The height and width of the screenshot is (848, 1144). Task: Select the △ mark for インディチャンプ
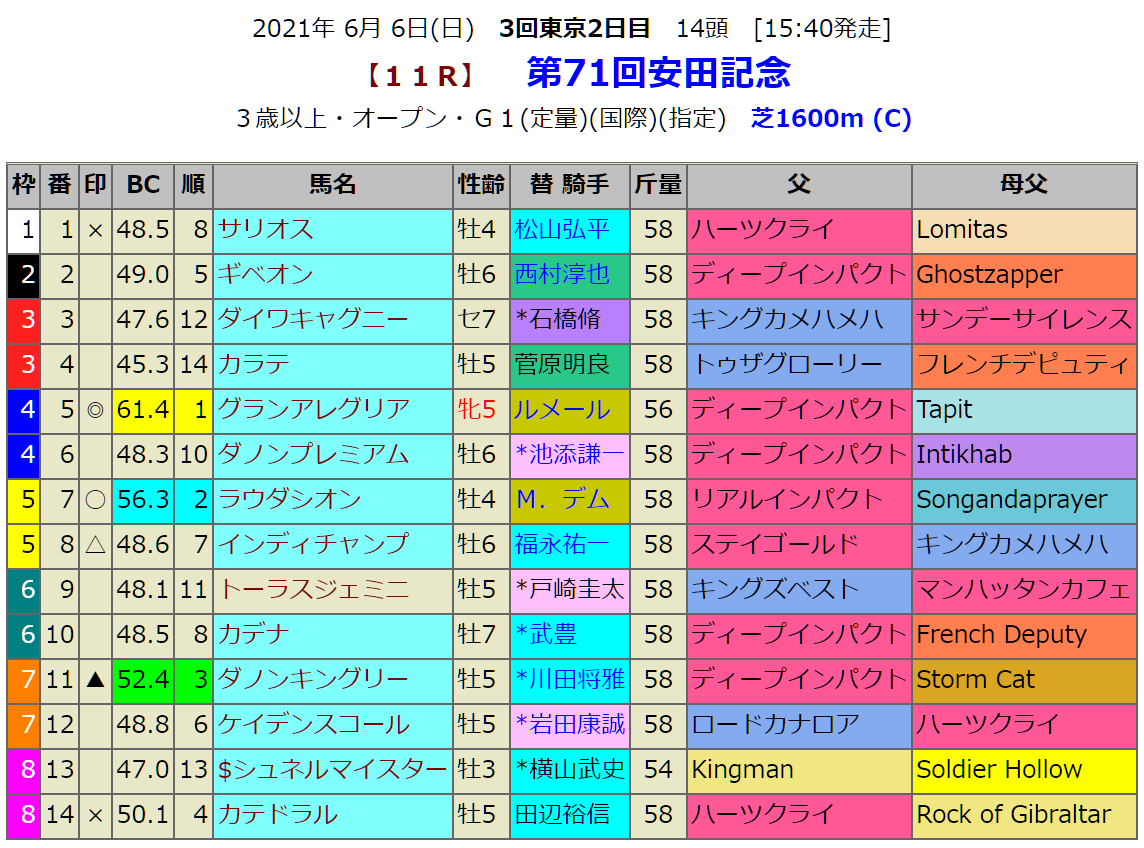click(x=95, y=545)
